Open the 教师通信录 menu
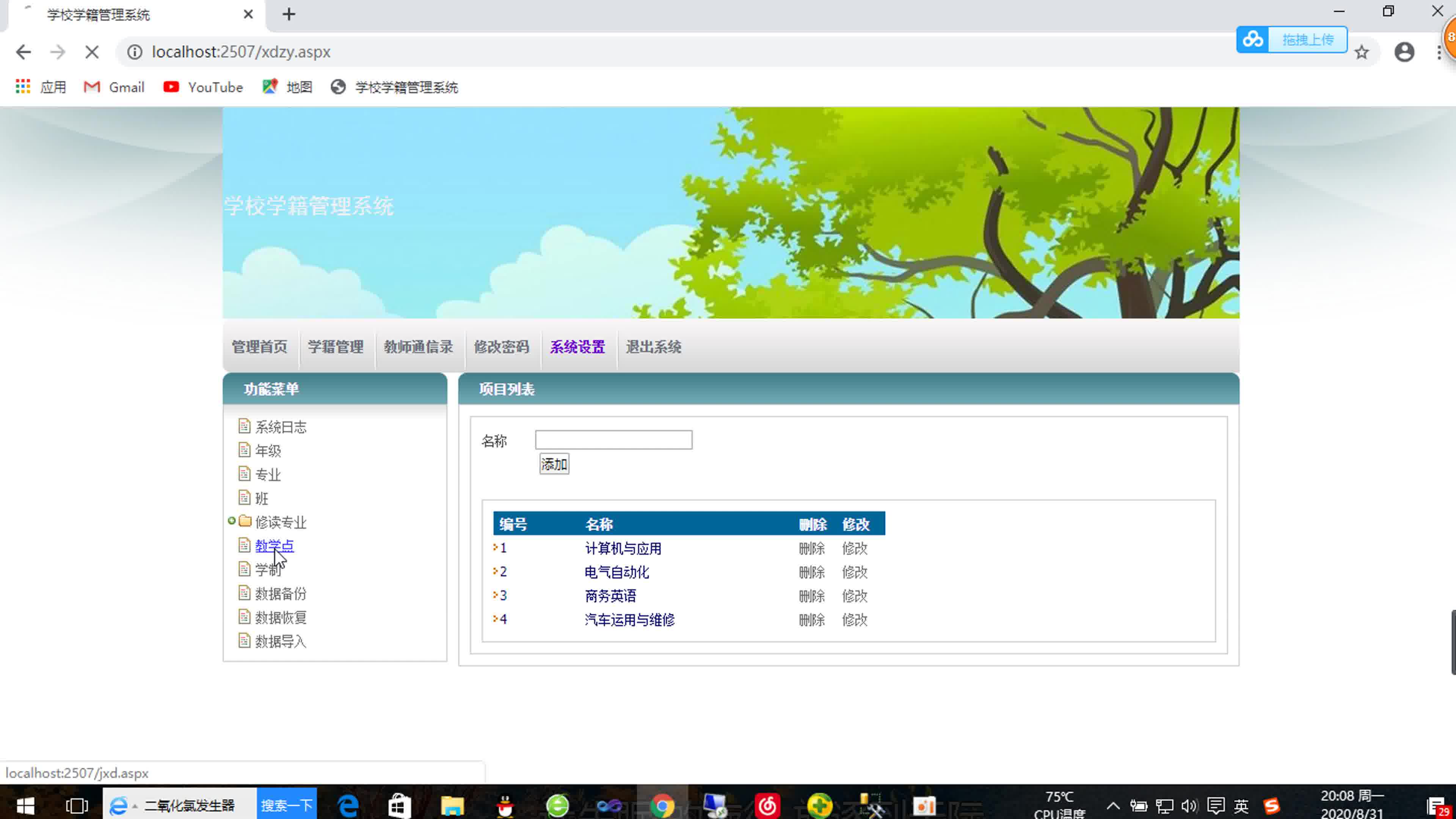 pos(419,347)
